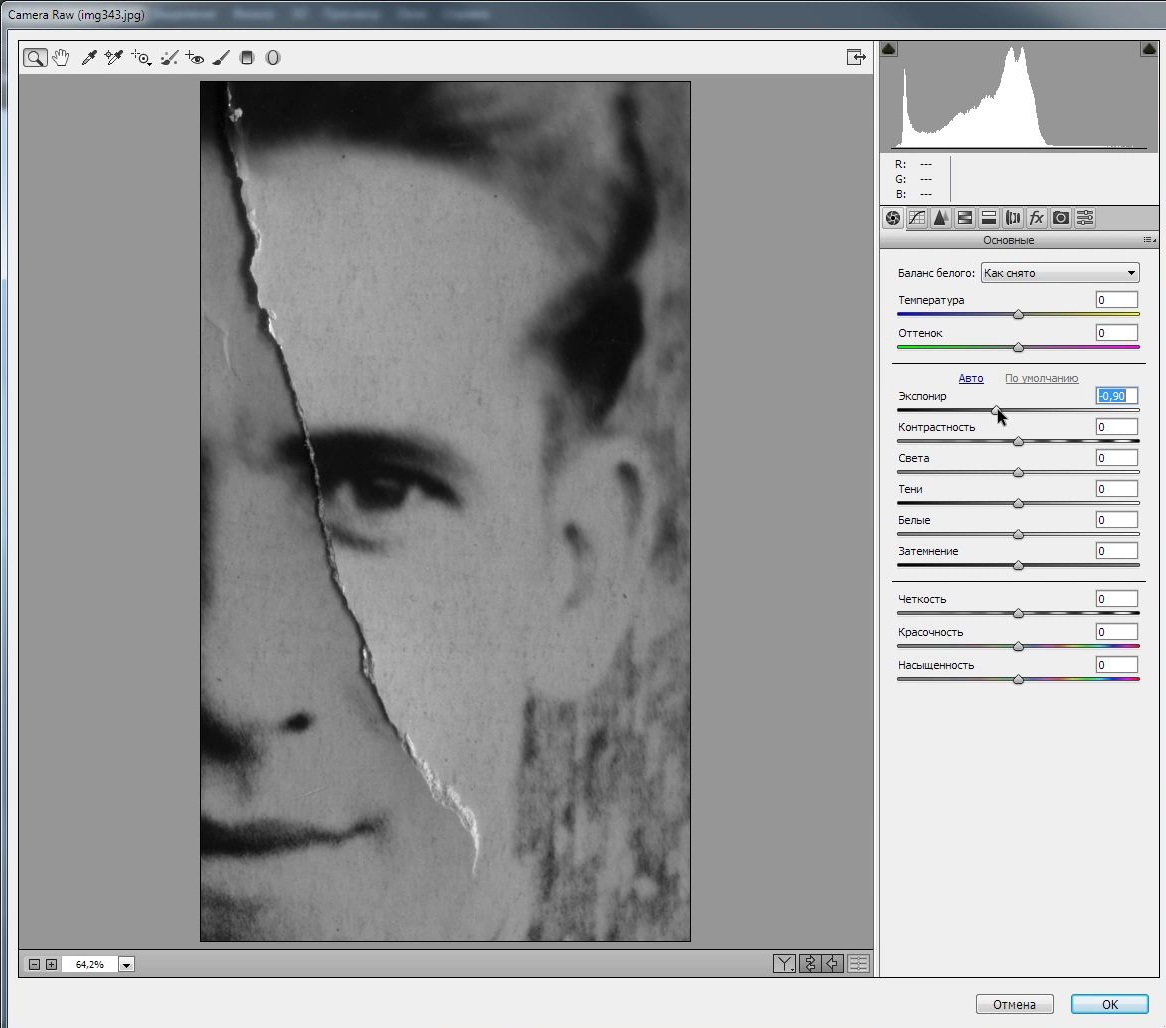Open the Basic (Основные) panel tab
Image resolution: width=1166 pixels, height=1028 pixels.
click(x=893, y=218)
